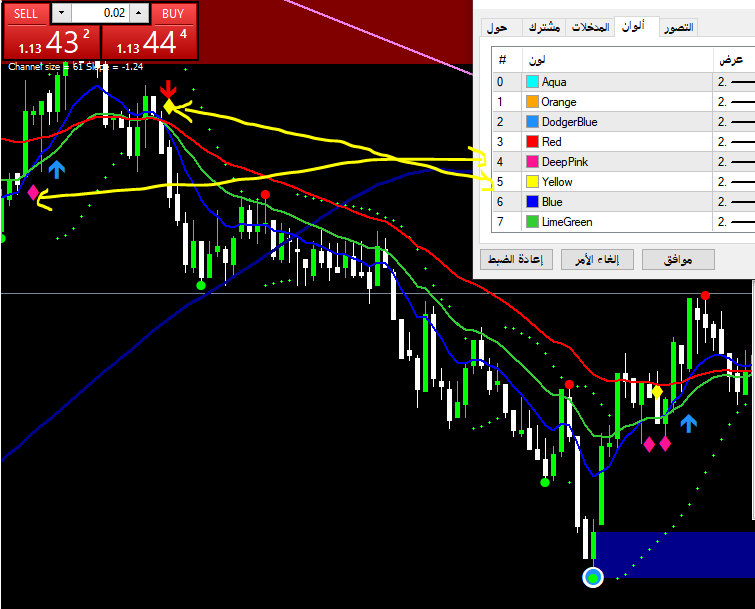Click the 0.02 volume input field
The width and height of the screenshot is (755, 609).
click(100, 13)
